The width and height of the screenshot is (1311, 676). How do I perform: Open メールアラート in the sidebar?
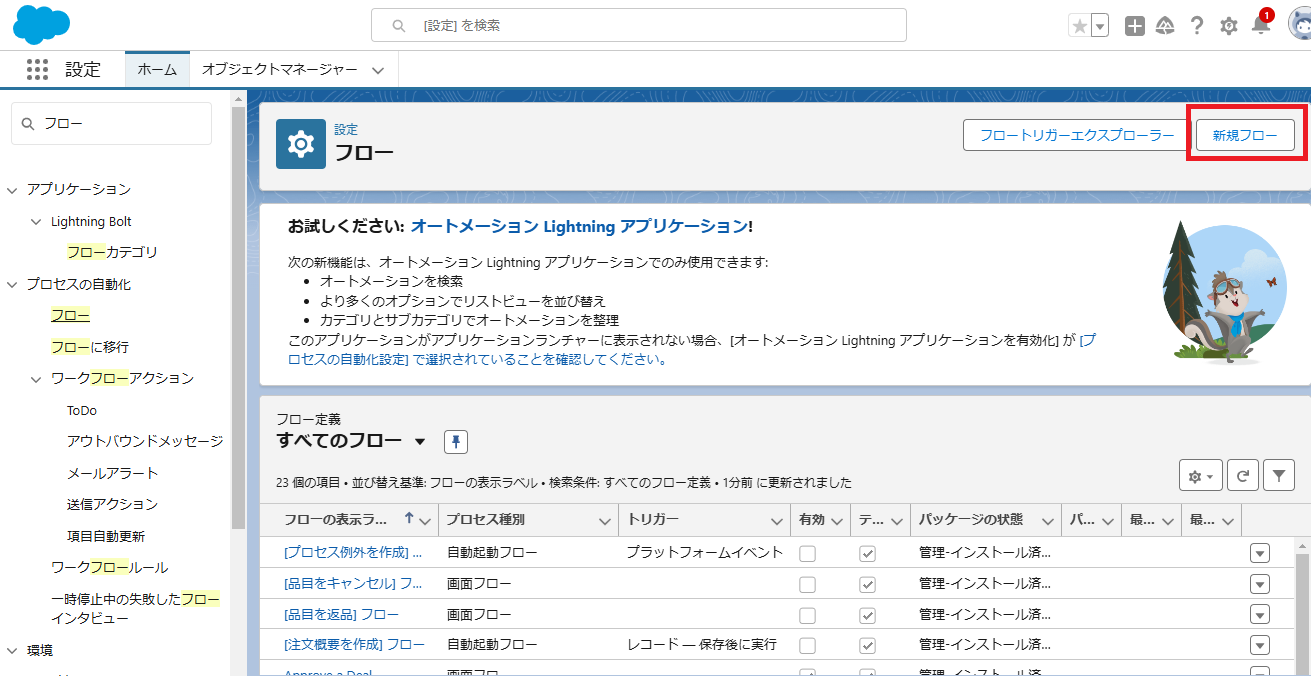pyautogui.click(x=113, y=473)
